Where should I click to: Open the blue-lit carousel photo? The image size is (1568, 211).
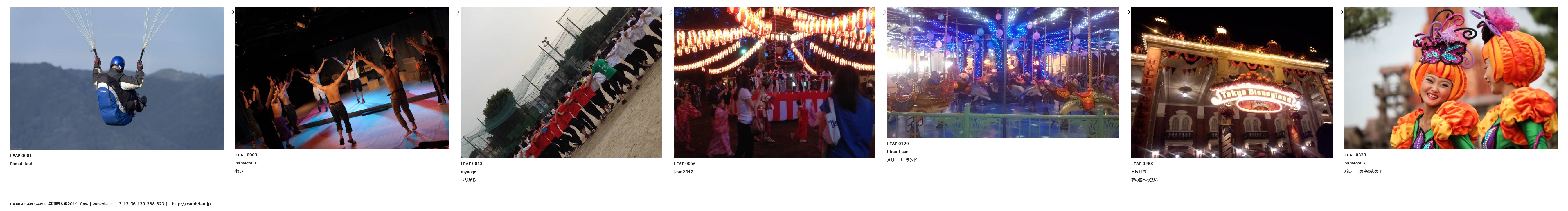[1003, 73]
